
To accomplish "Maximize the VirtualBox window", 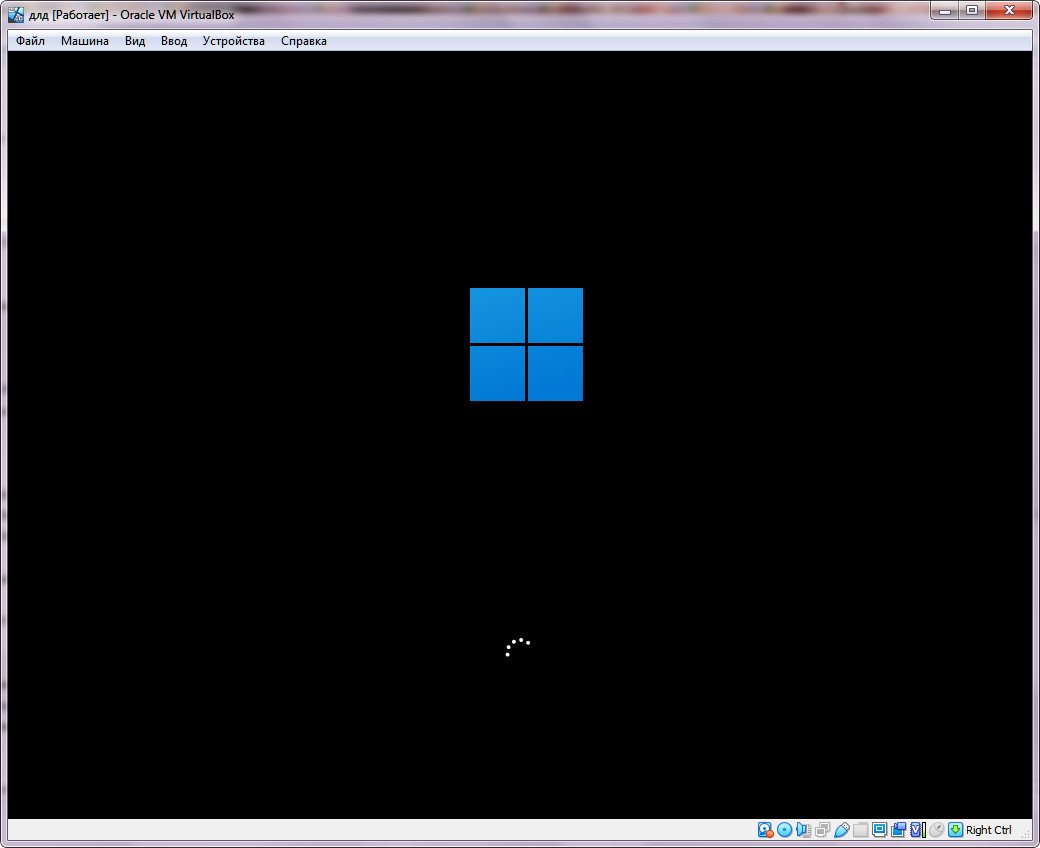I will coord(972,11).
